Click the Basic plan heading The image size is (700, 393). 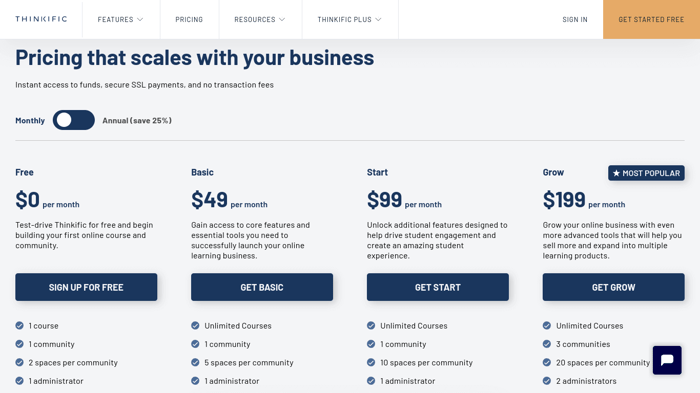pyautogui.click(x=202, y=172)
